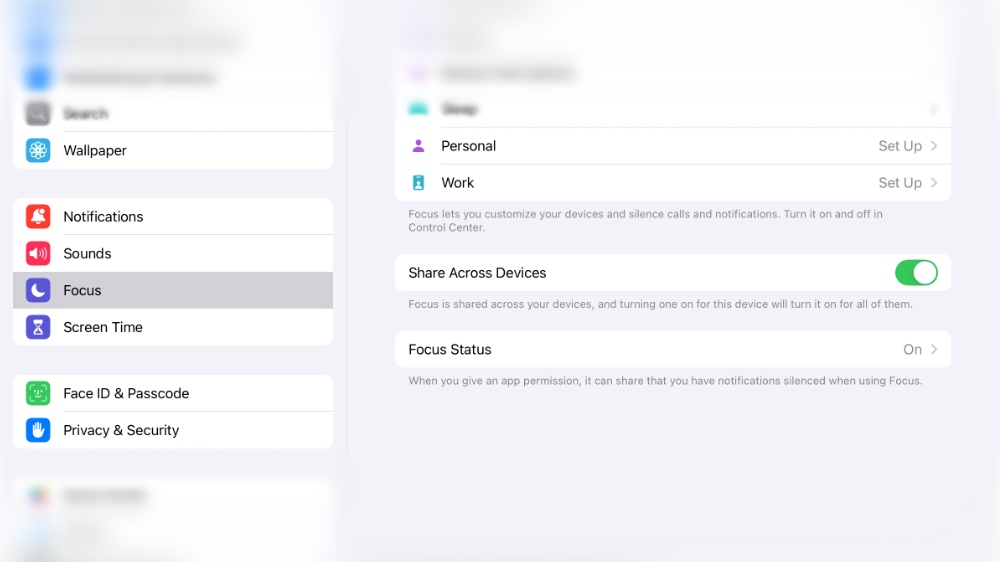Click the purple Personal focus person icon
The width and height of the screenshot is (1000, 562).
419,146
